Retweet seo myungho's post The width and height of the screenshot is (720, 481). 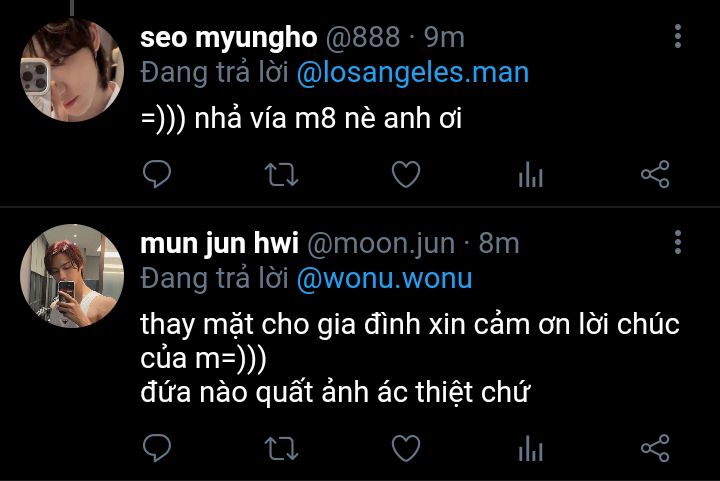point(281,174)
